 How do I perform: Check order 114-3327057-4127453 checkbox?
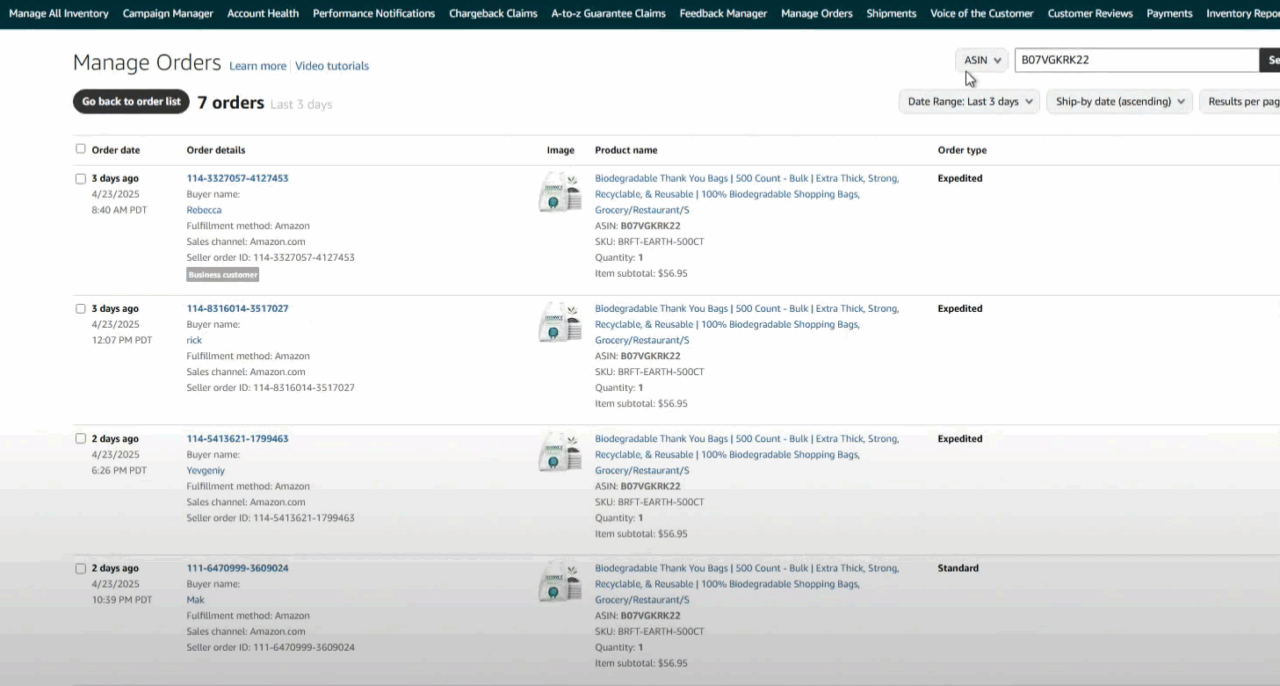coord(81,179)
